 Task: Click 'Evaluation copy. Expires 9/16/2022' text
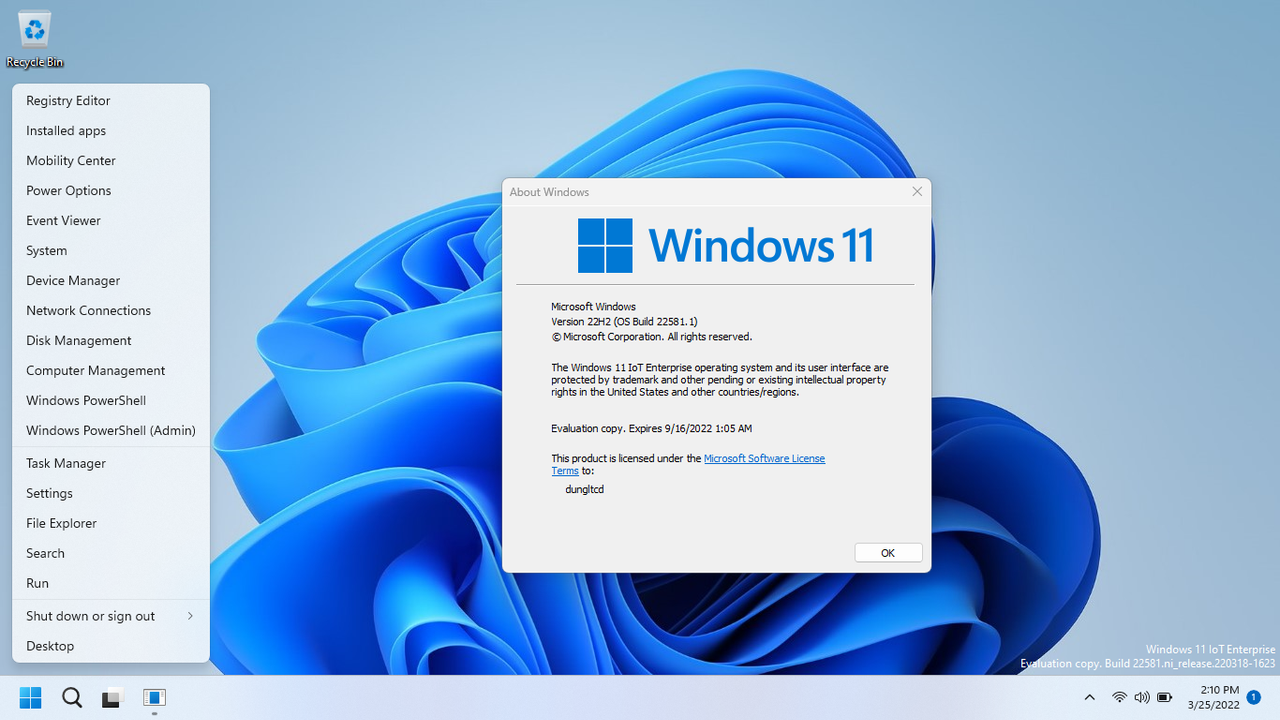point(651,429)
